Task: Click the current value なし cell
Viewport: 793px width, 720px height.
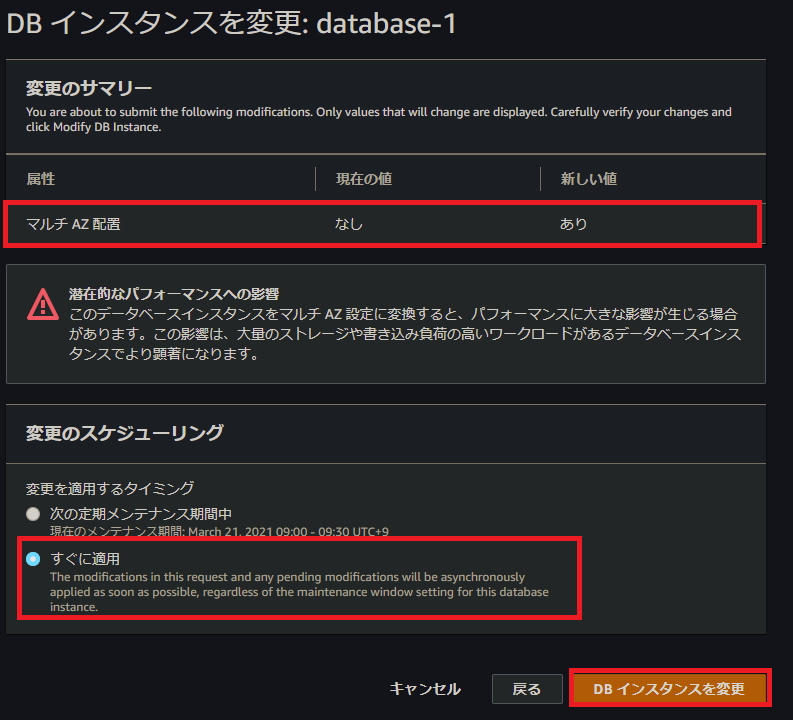Action: pyautogui.click(x=349, y=224)
